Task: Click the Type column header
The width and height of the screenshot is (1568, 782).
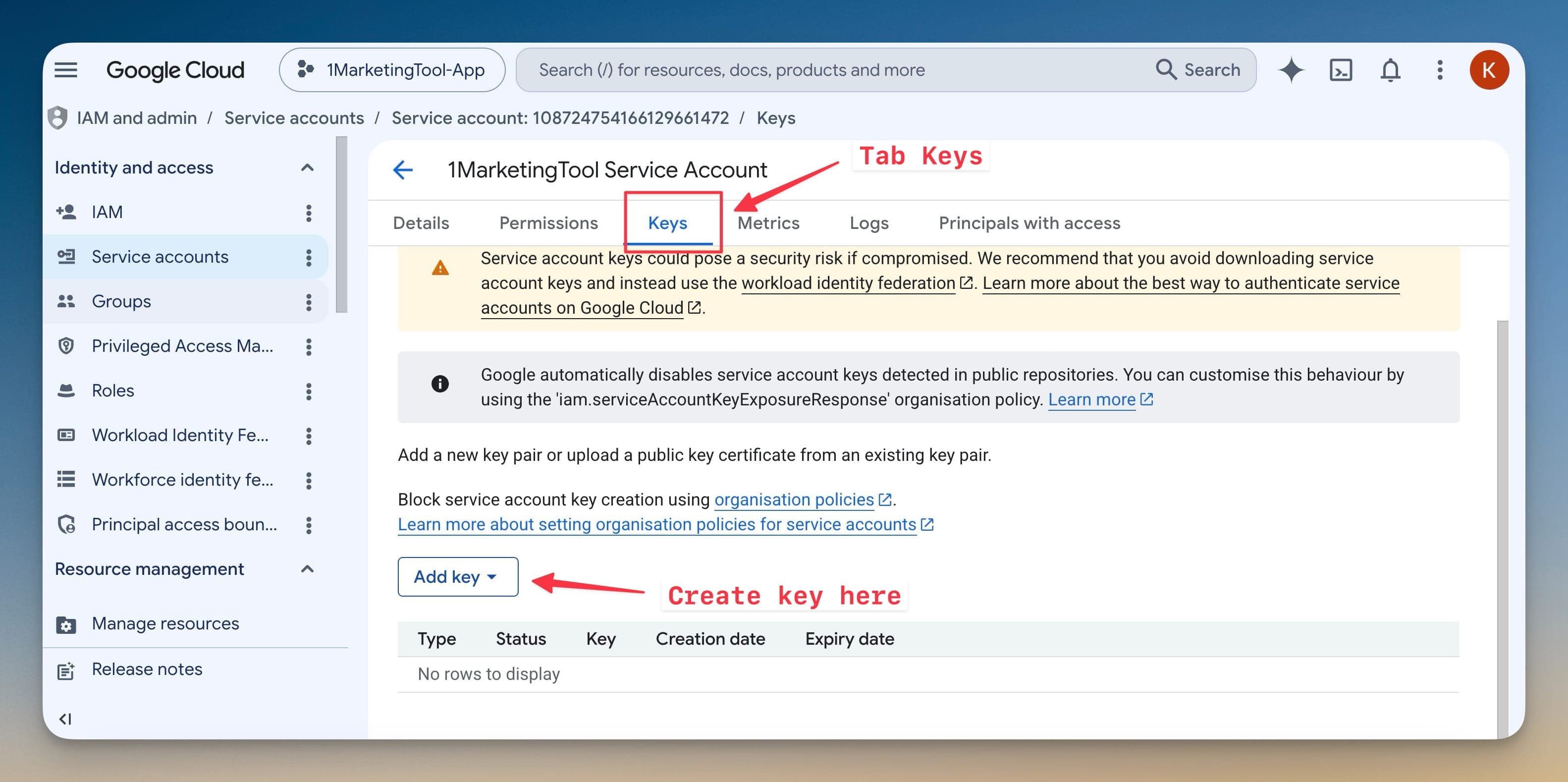Action: tap(436, 639)
